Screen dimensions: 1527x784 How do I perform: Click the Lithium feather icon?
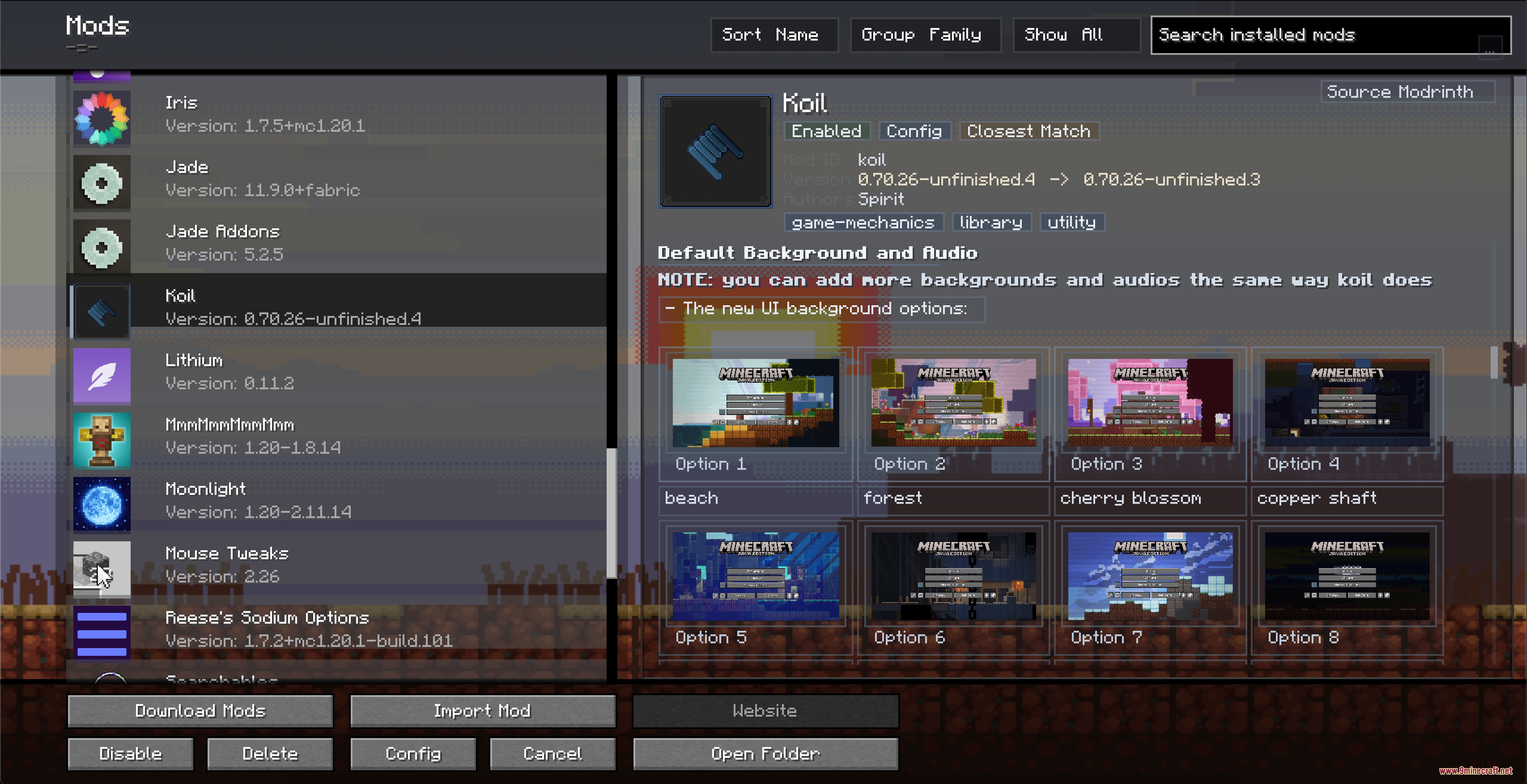click(x=102, y=376)
